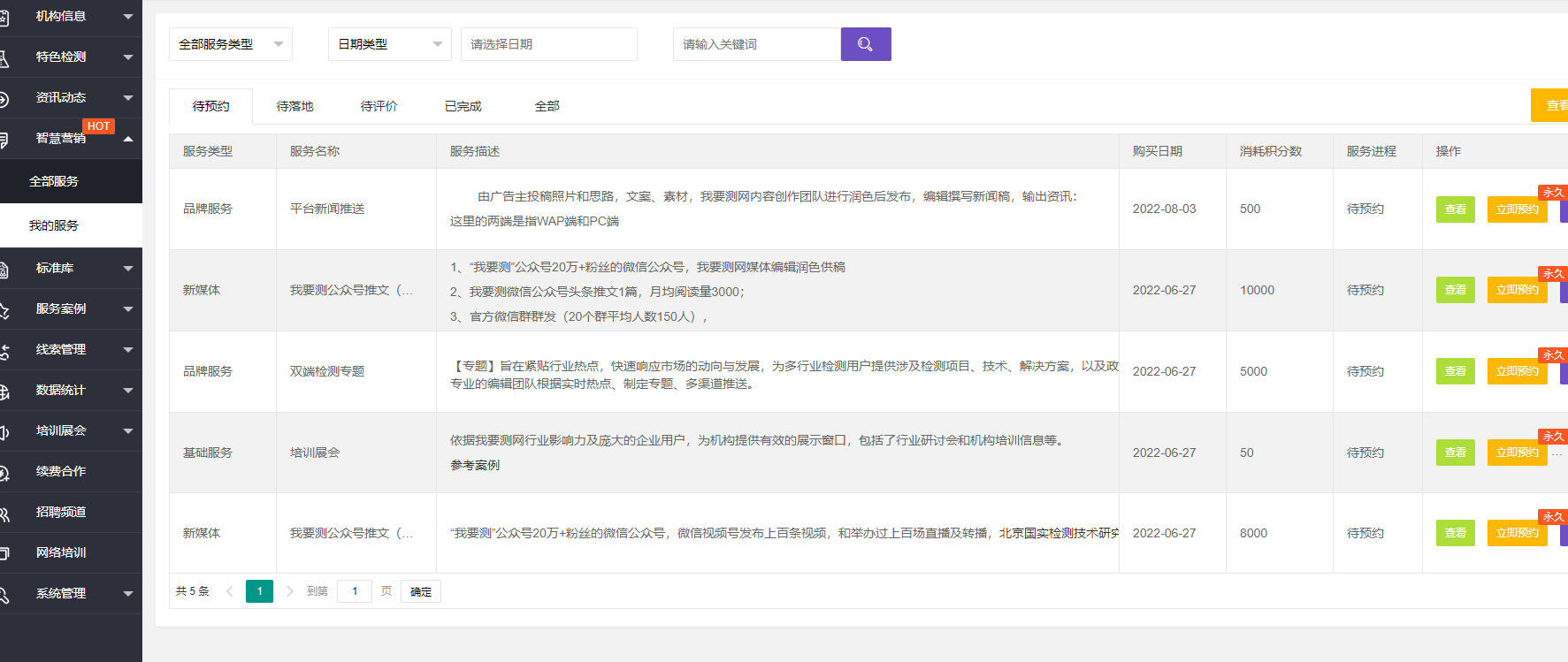Collapse the 智慧营销 menu arrow
Image resolution: width=1568 pixels, height=662 pixels.
[128, 139]
